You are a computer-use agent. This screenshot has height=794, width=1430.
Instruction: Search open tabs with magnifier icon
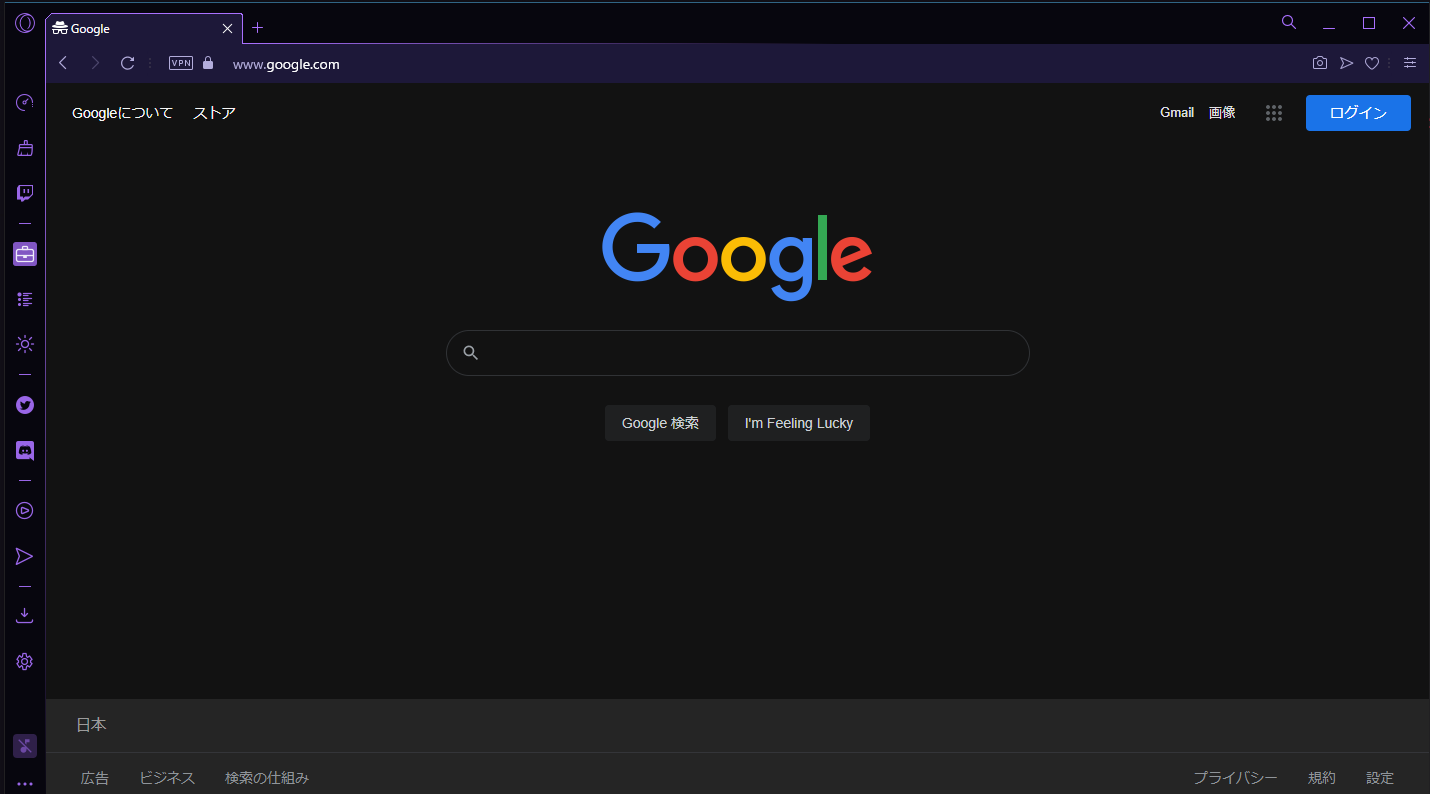1289,22
